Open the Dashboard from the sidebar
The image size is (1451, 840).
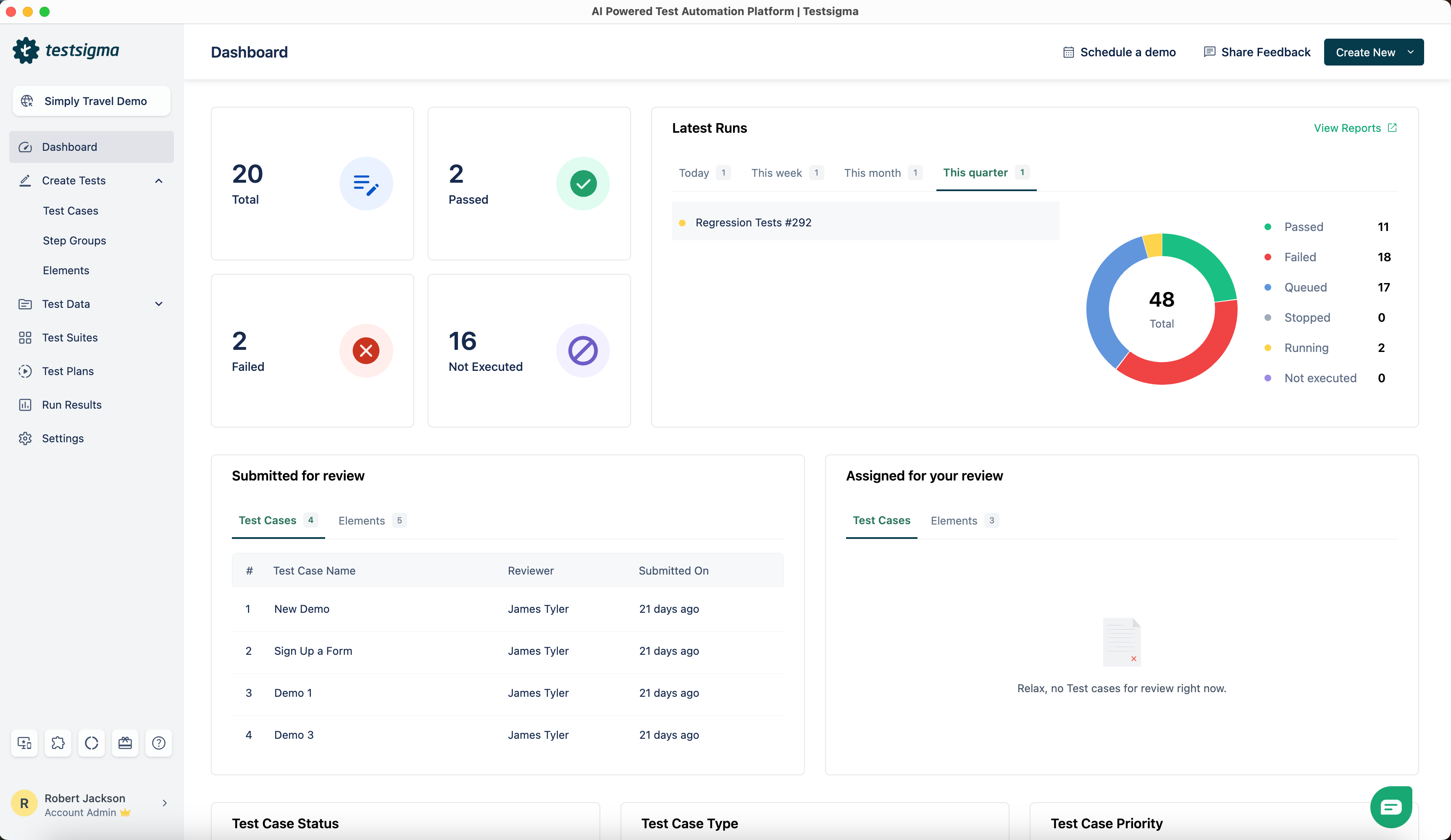pos(70,147)
